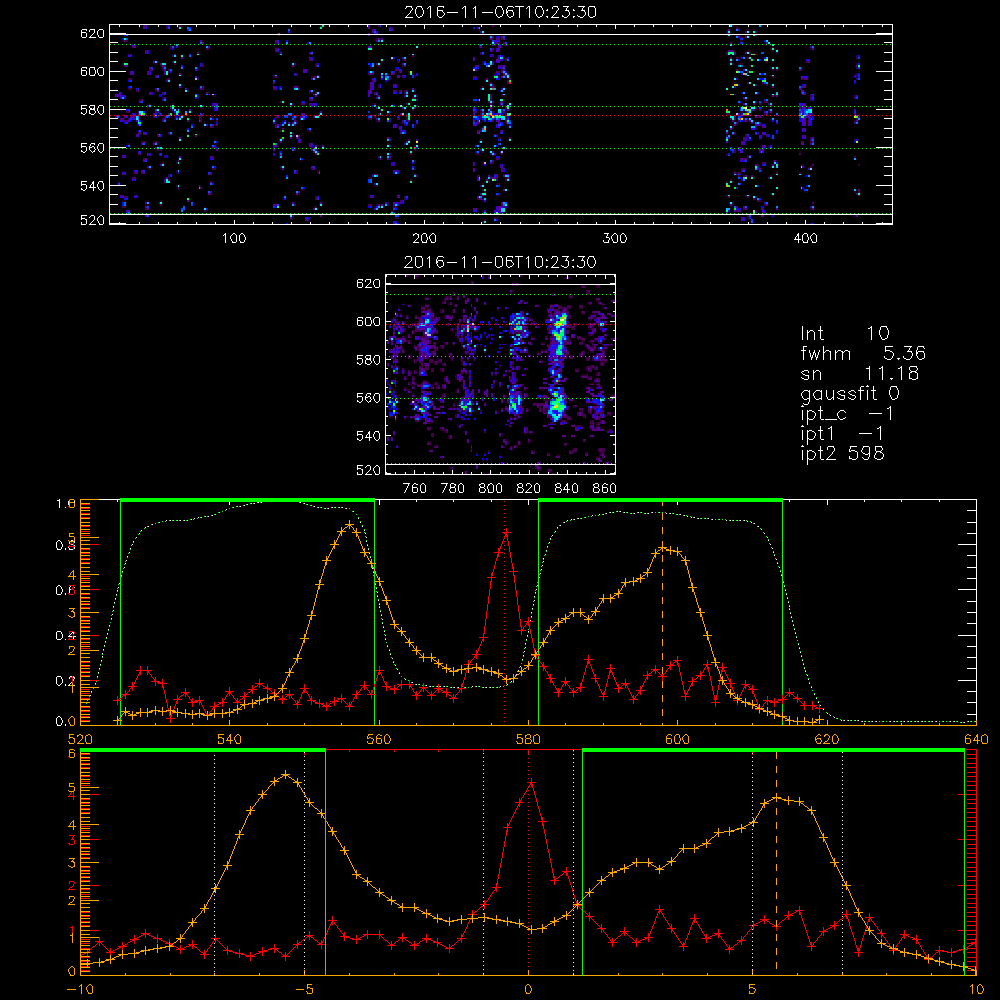The height and width of the screenshot is (1000, 1000).
Task: Click x-axis label 780 of the middle image
Action: pos(453,489)
